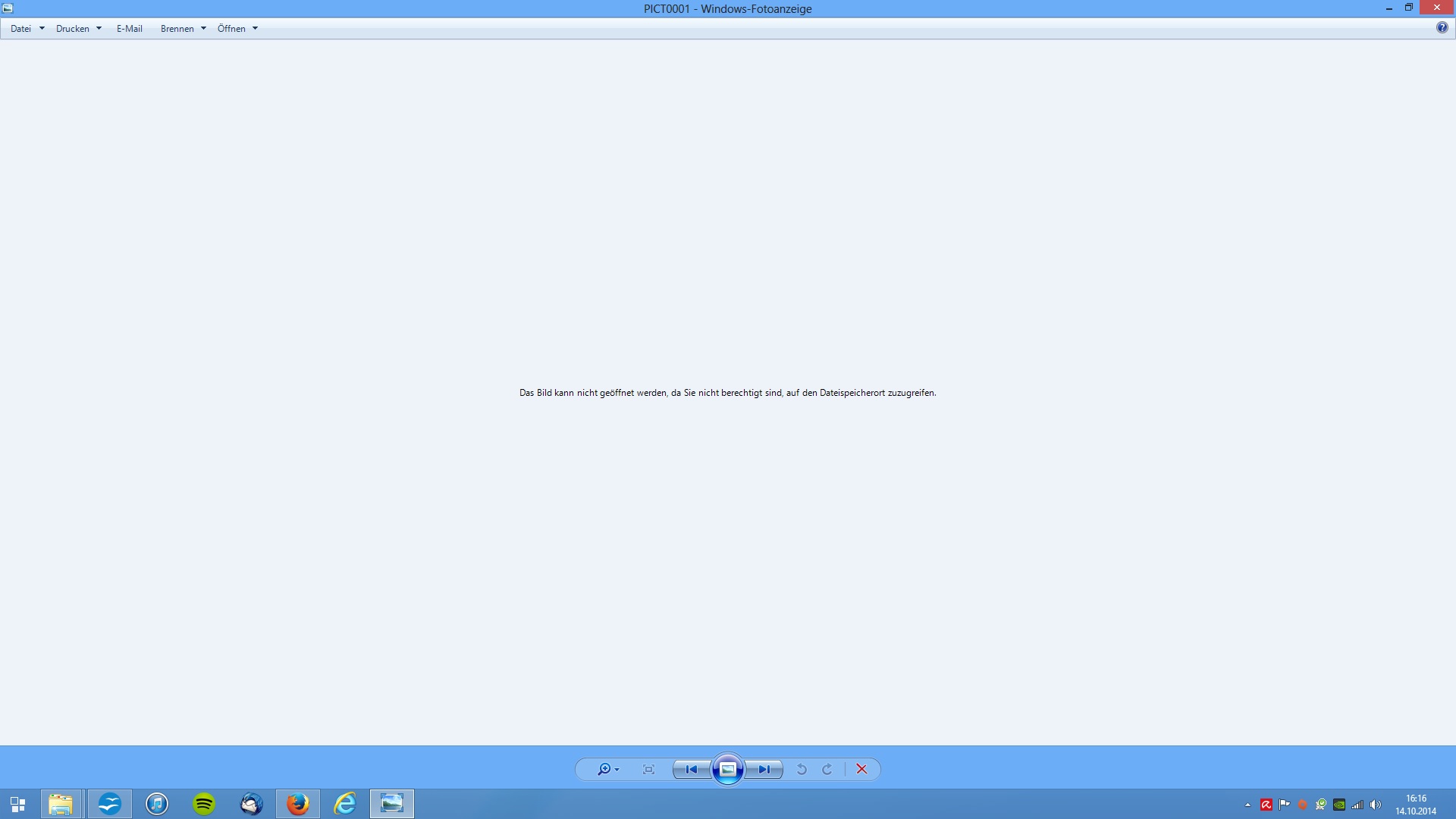Click the volume speaker tray icon
The width and height of the screenshot is (1456, 819).
(1376, 805)
